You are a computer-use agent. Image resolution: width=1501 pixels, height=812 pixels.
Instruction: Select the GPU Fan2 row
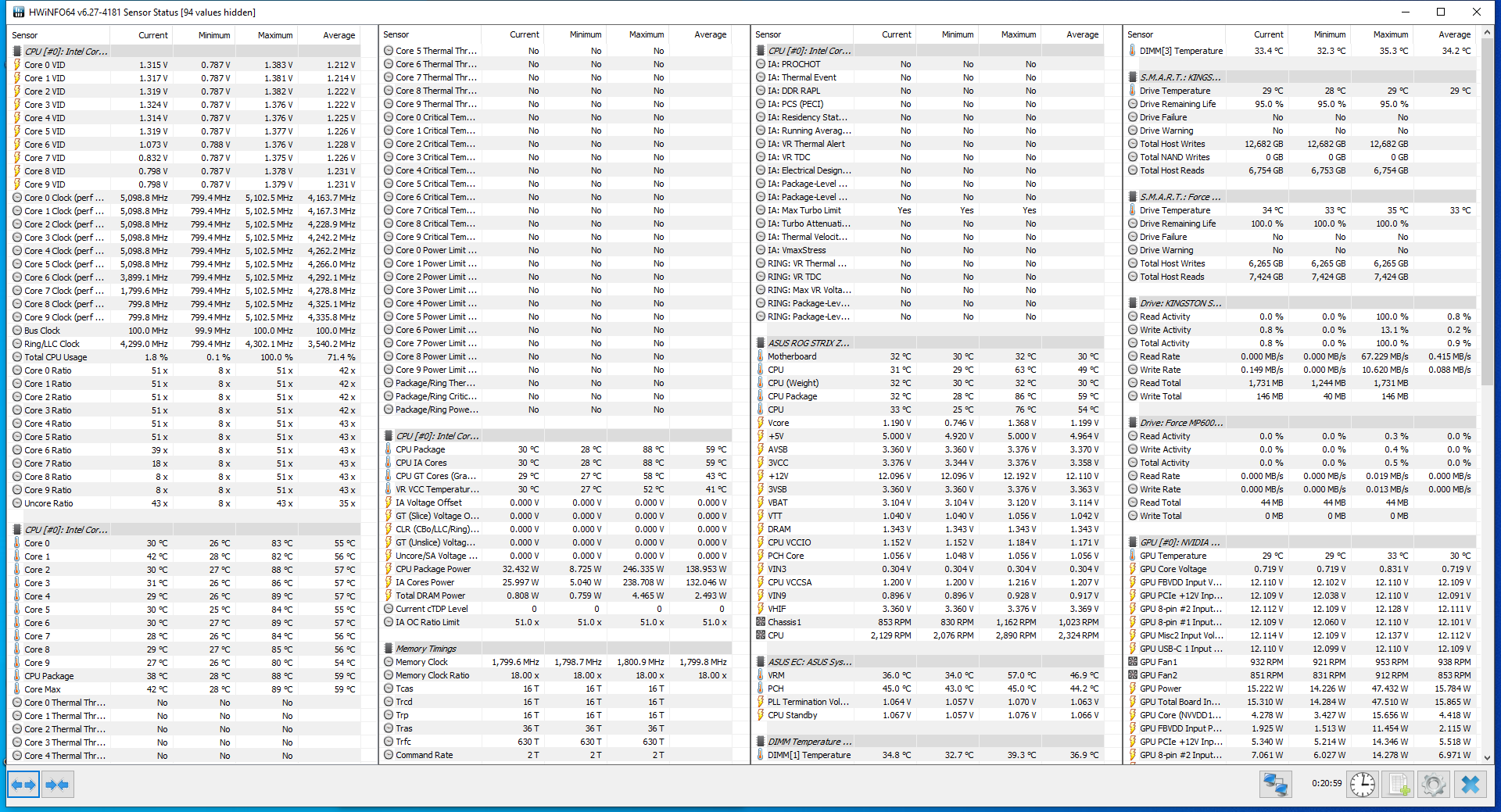pyautogui.click(x=1301, y=675)
